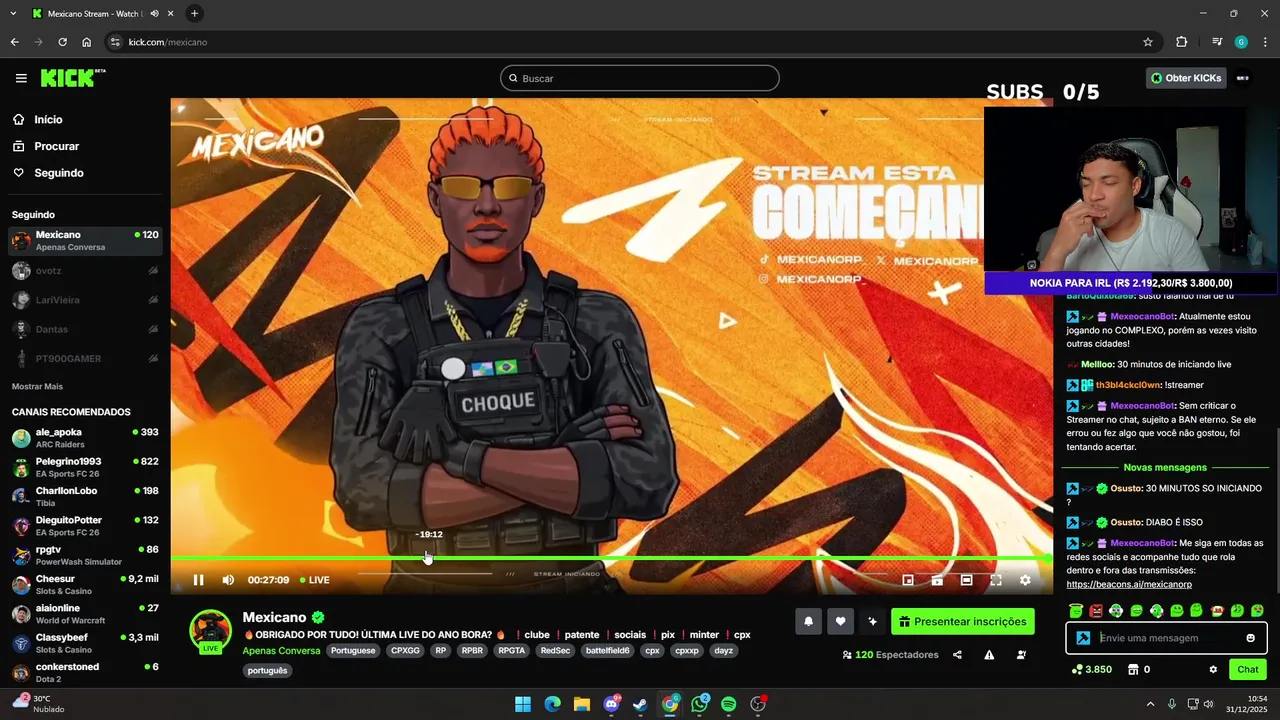Image resolution: width=1280 pixels, height=720 pixels.
Task: Open player settings gear
Action: pyautogui.click(x=1025, y=580)
